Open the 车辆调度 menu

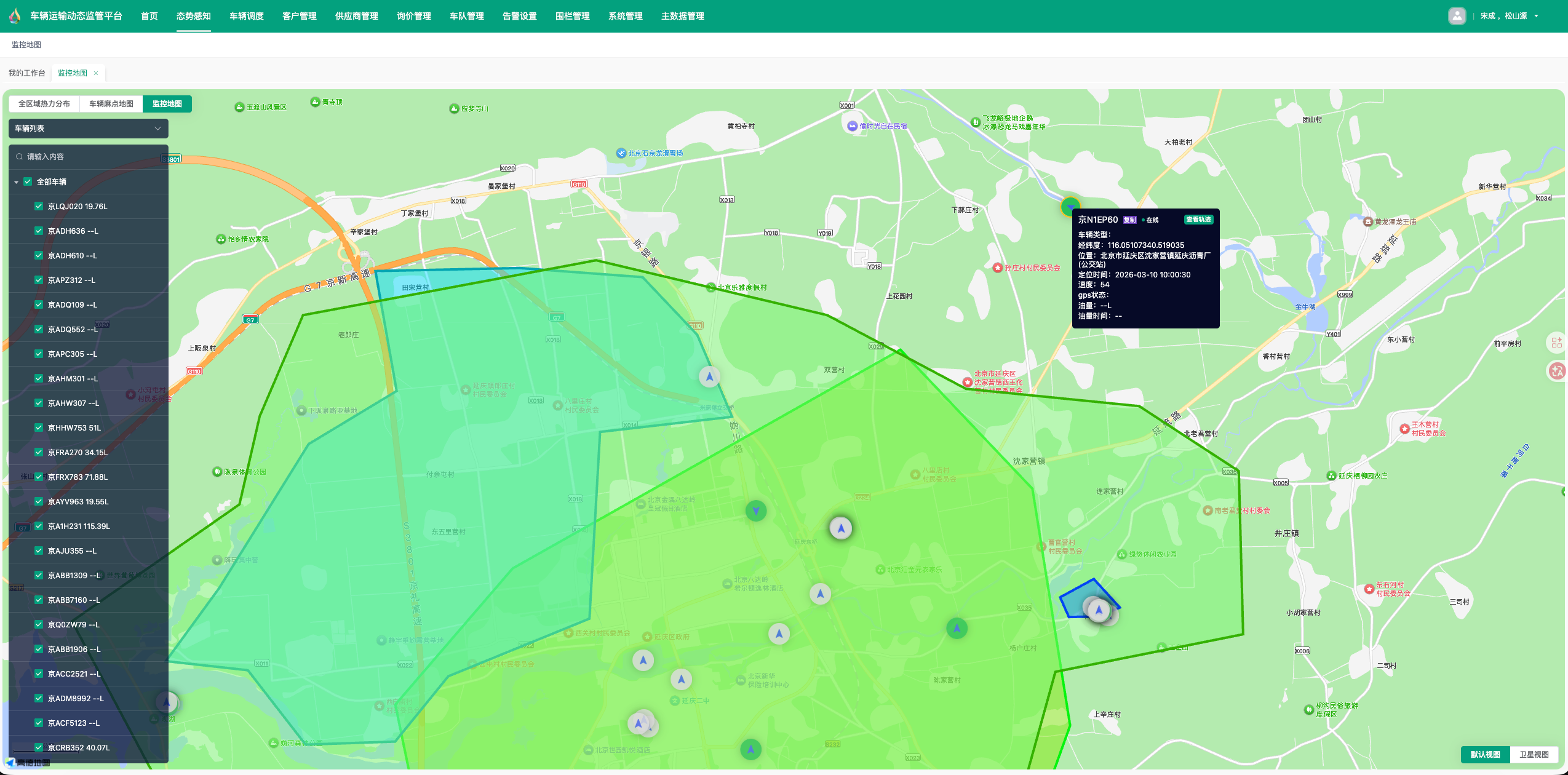[246, 16]
